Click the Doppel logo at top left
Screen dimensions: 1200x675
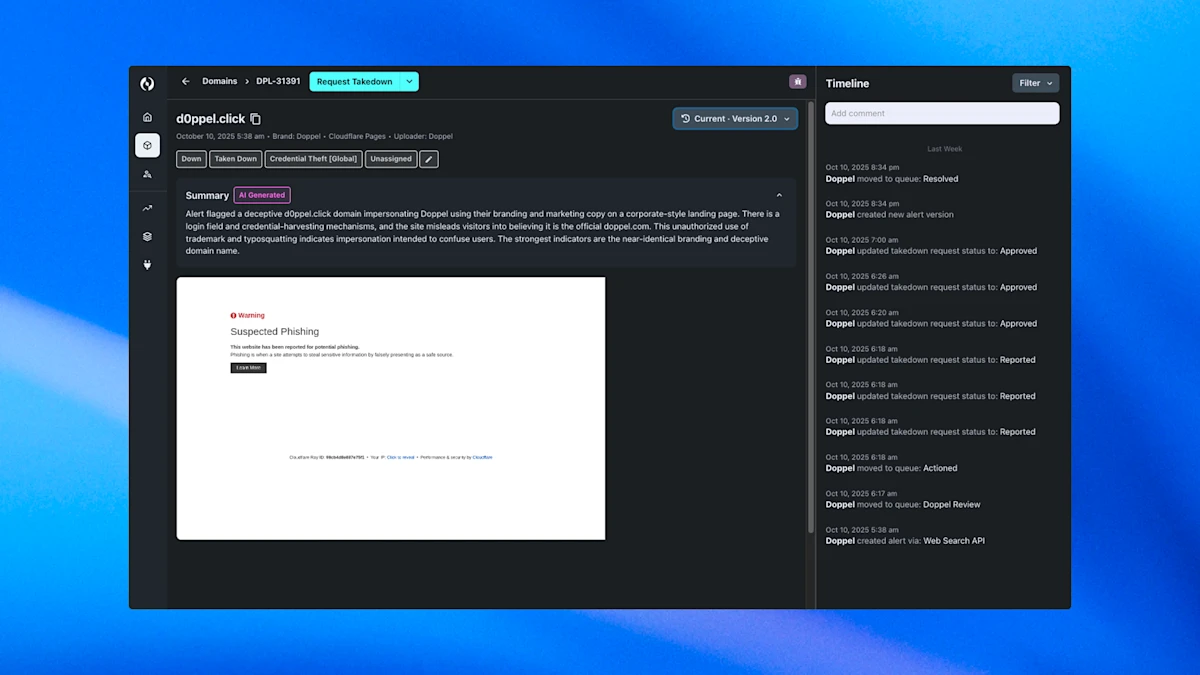coord(147,84)
